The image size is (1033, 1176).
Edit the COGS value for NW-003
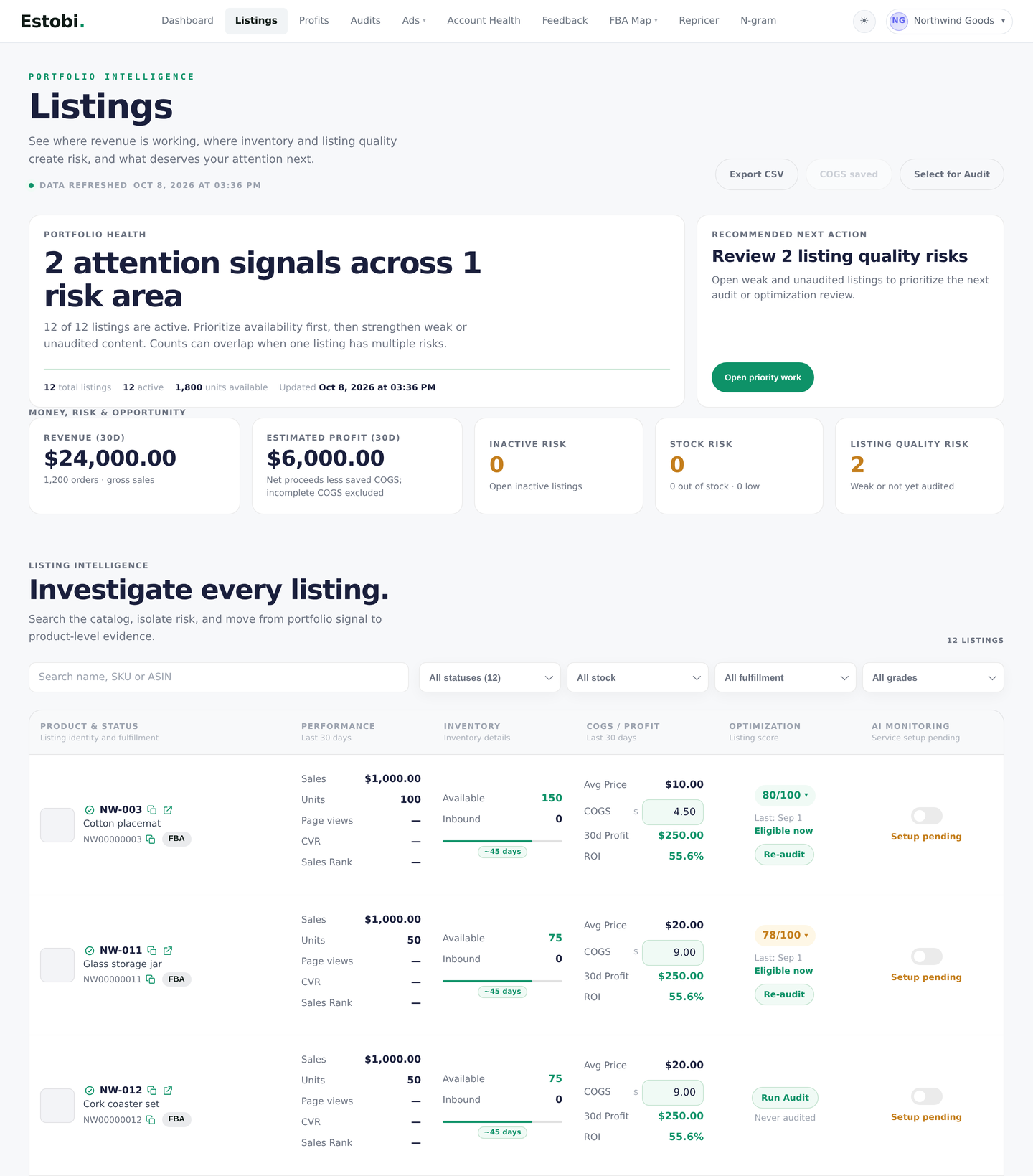coord(673,812)
